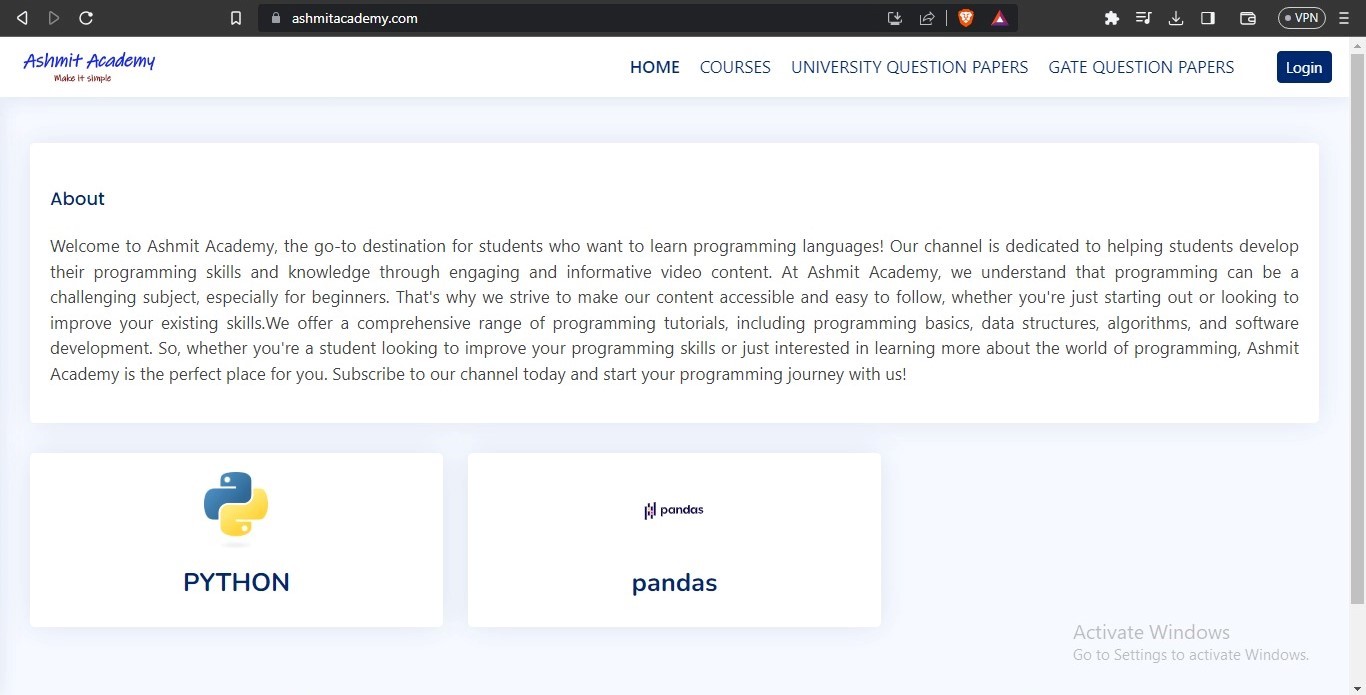Image resolution: width=1366 pixels, height=695 pixels.
Task: Click the Python logo image
Action: click(x=236, y=509)
